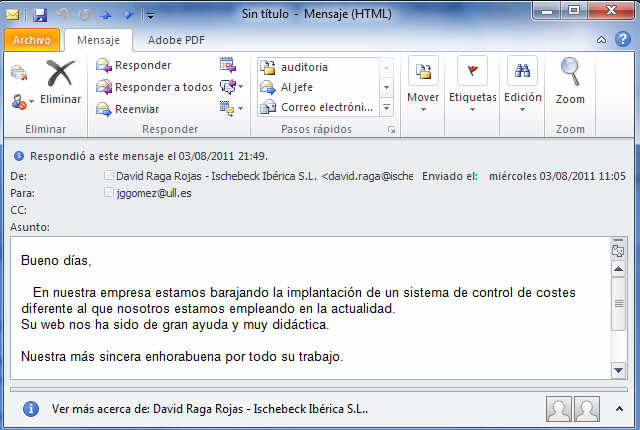
Task: Open the Etiquetas flag menu
Action: (x=472, y=84)
